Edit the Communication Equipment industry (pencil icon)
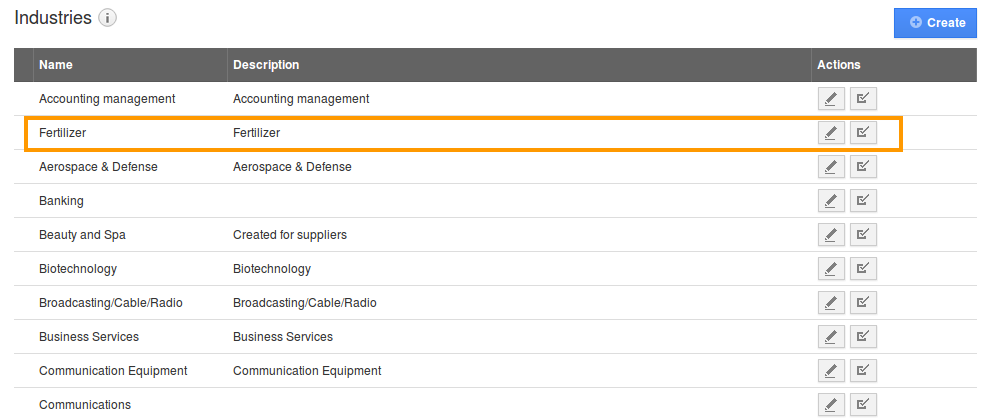The width and height of the screenshot is (993, 420). point(831,371)
